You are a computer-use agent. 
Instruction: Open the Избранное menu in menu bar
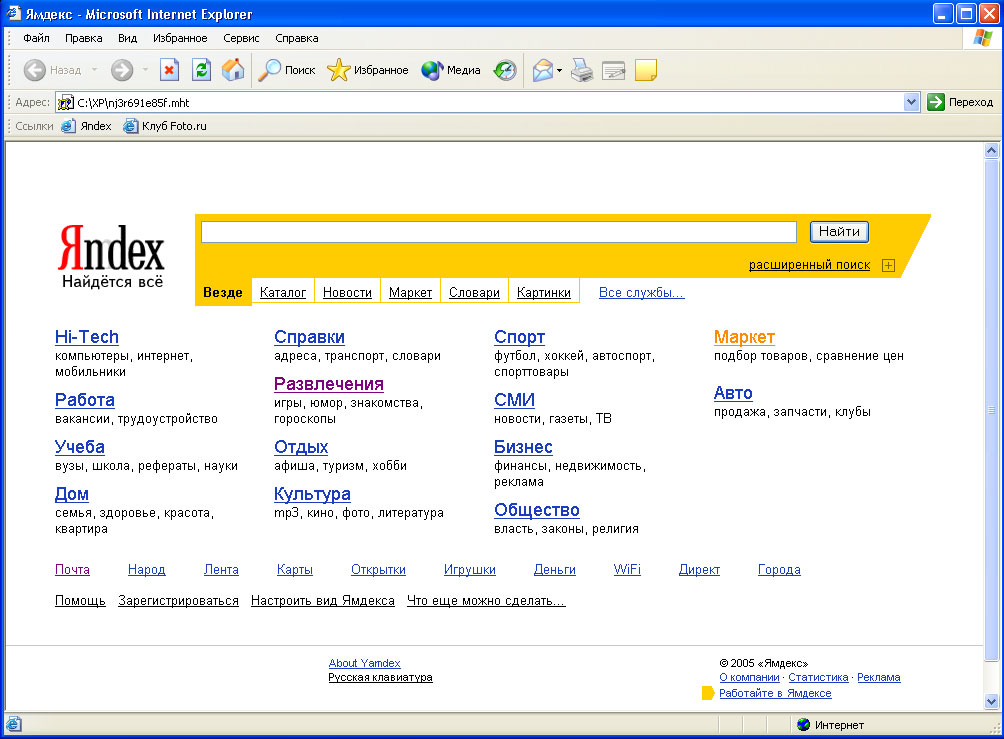tap(180, 38)
